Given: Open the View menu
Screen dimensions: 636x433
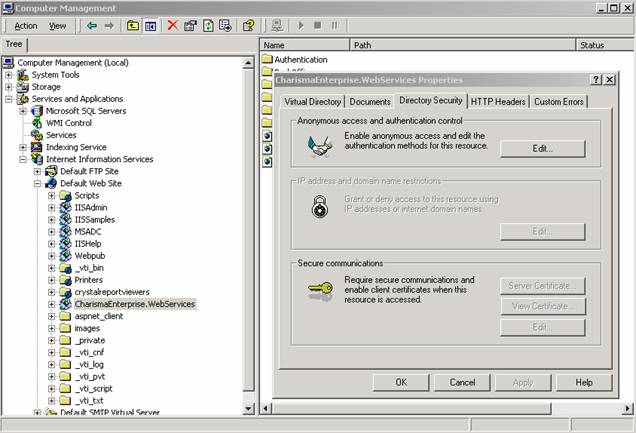Looking at the screenshot, I should (x=57, y=26).
